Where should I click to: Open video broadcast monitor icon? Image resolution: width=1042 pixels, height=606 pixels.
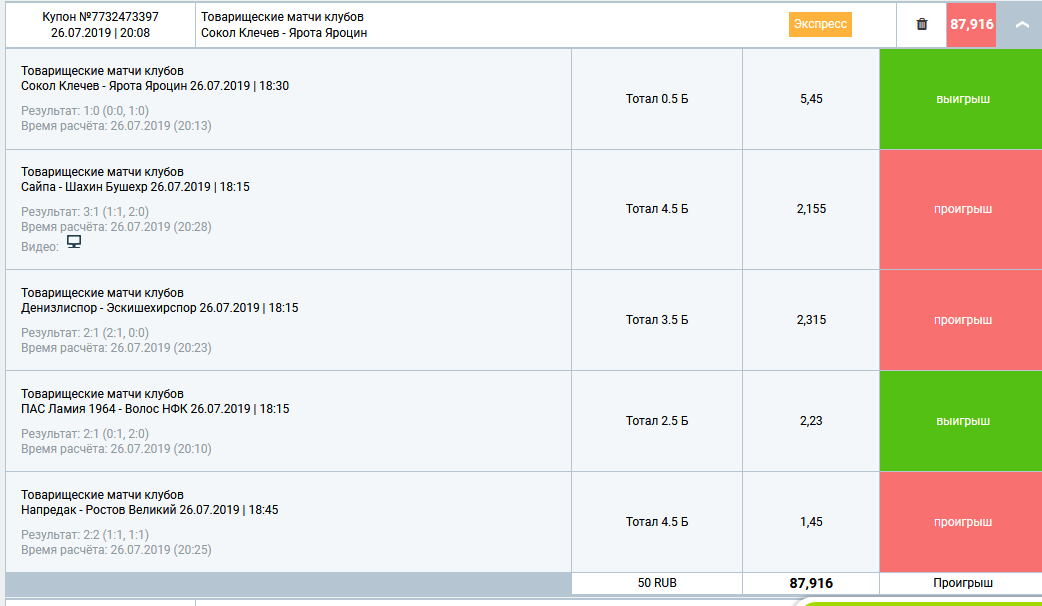click(x=73, y=242)
